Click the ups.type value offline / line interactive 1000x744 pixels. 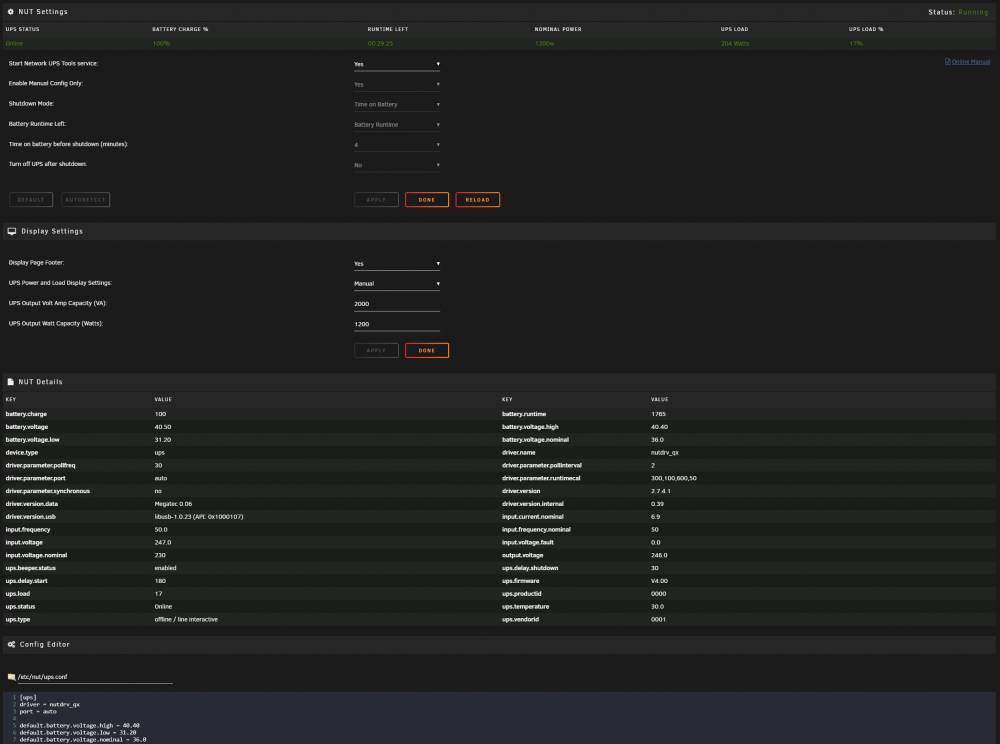(x=186, y=619)
